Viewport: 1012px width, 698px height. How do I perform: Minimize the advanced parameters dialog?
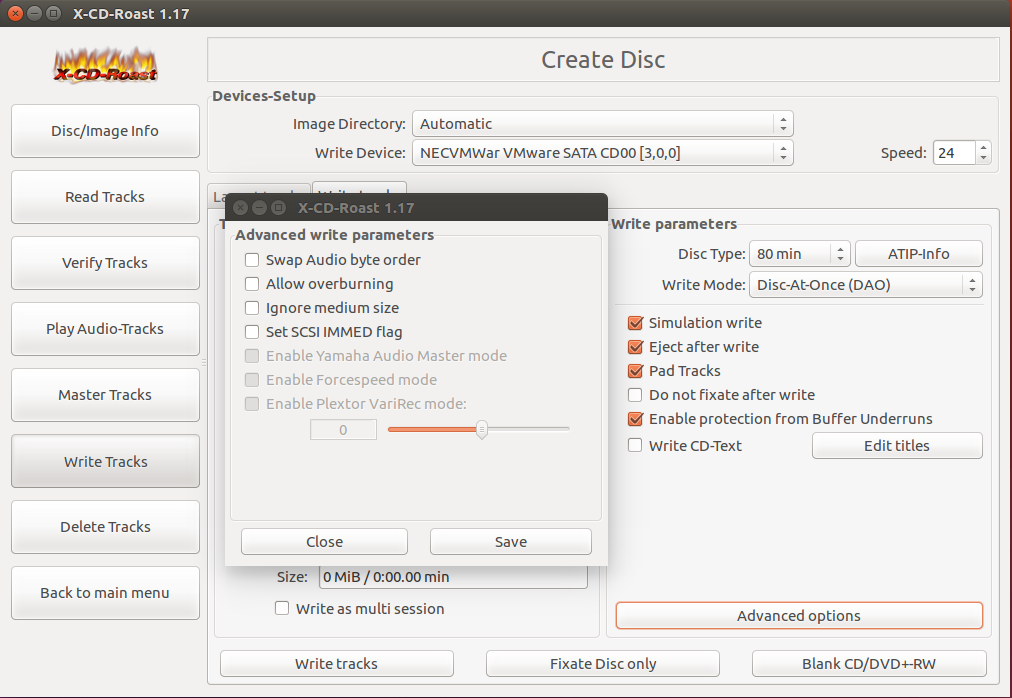coord(259,208)
